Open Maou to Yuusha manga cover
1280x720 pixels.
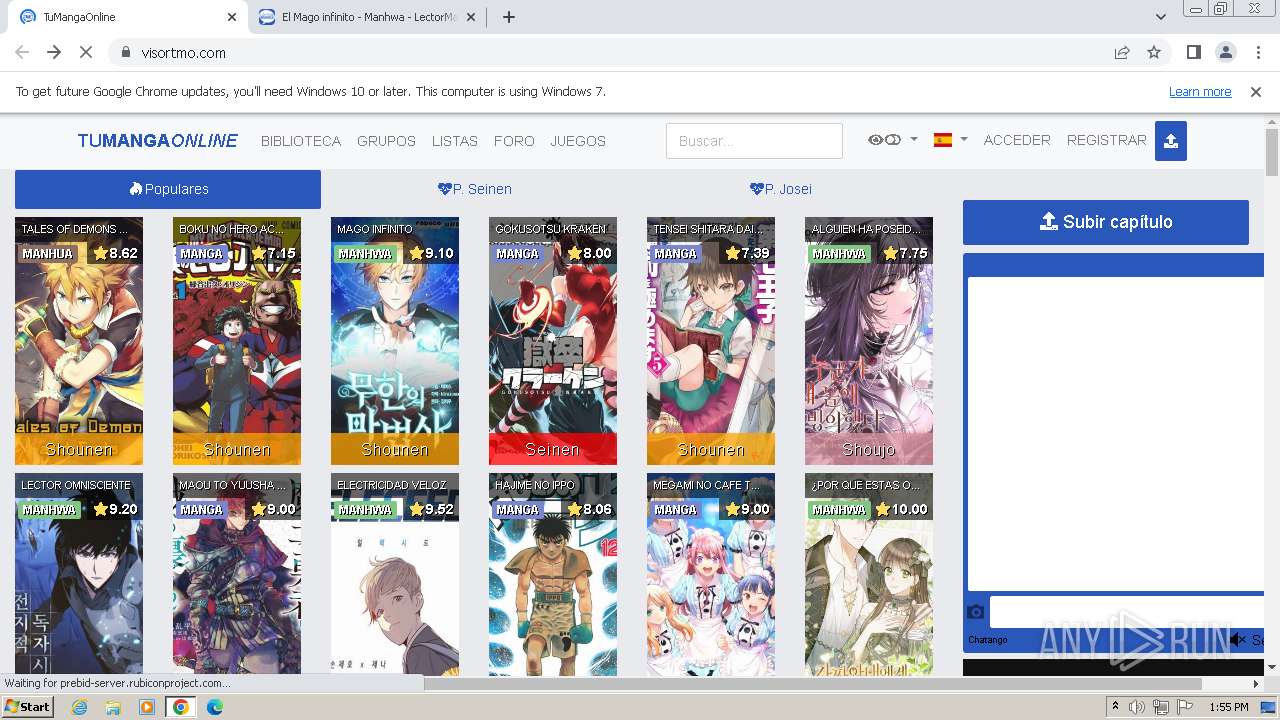237,574
